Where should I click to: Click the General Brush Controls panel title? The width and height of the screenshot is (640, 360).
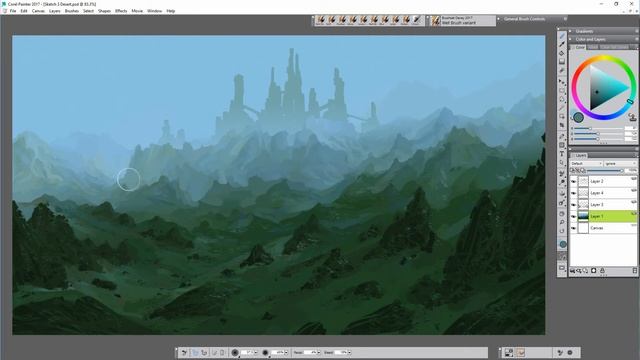click(x=524, y=19)
